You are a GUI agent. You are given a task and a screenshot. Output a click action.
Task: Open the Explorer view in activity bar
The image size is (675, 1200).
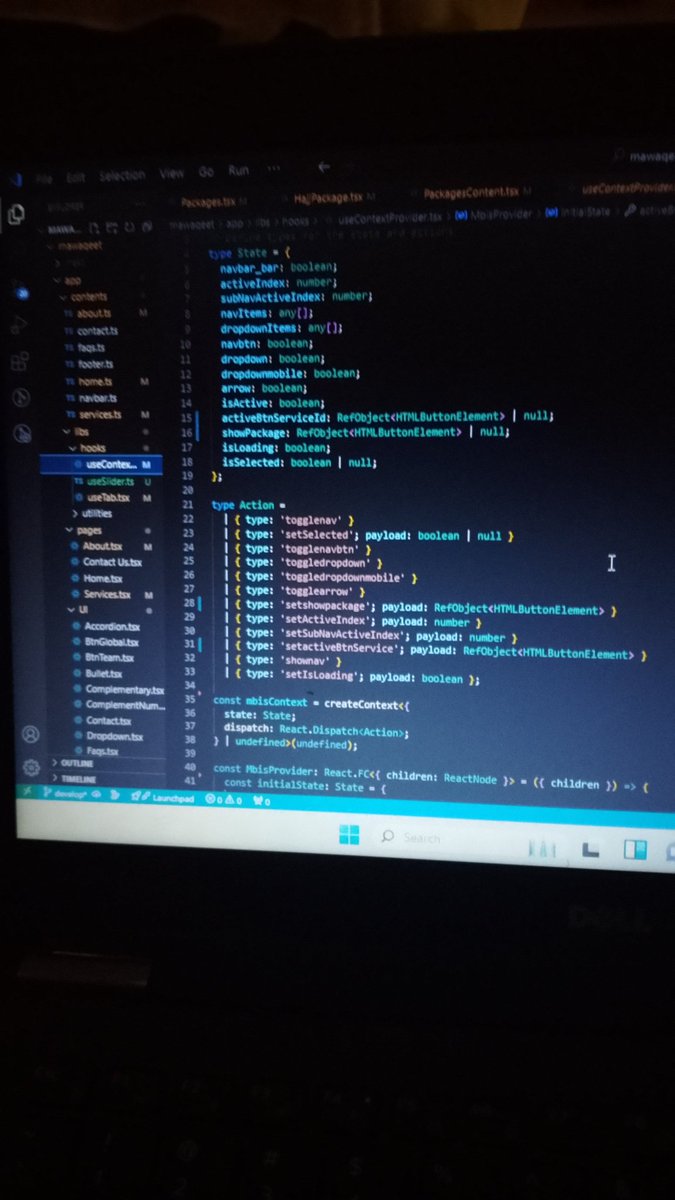click(x=16, y=213)
